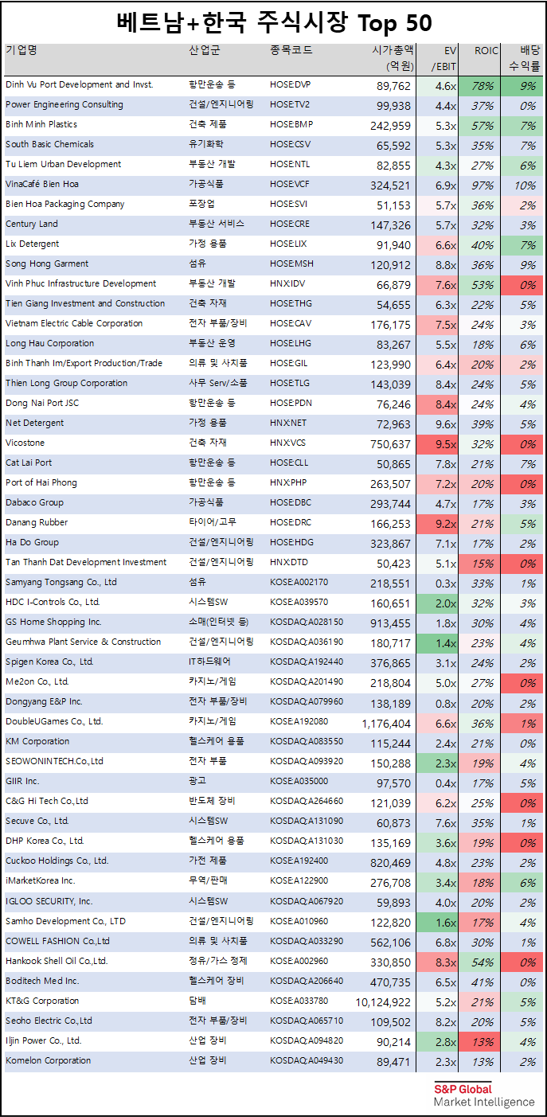The height and width of the screenshot is (1117, 547).
Task: Select Me2on Co., Ltd. company name
Action: pos(37,682)
